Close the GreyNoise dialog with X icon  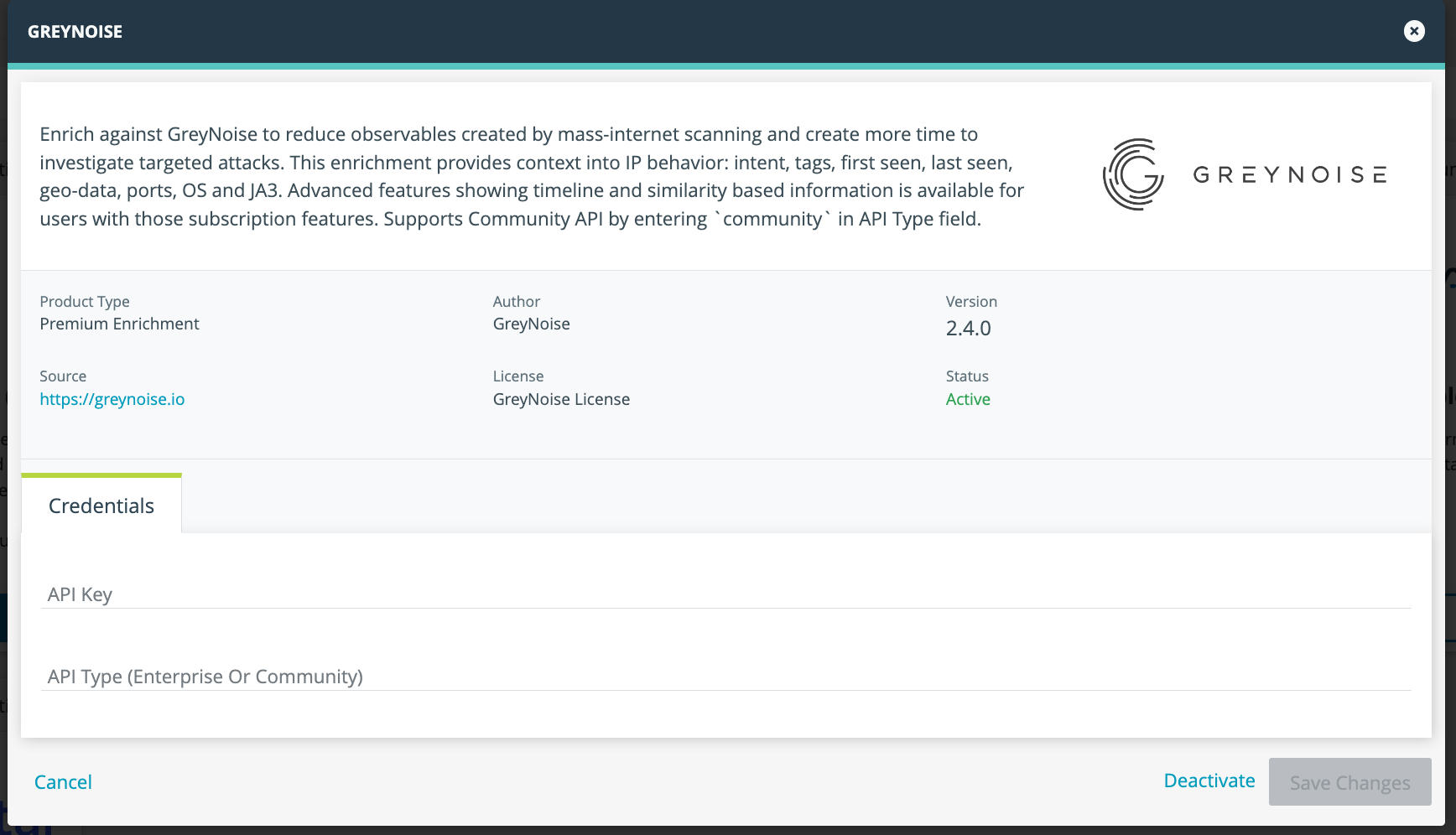(x=1414, y=31)
